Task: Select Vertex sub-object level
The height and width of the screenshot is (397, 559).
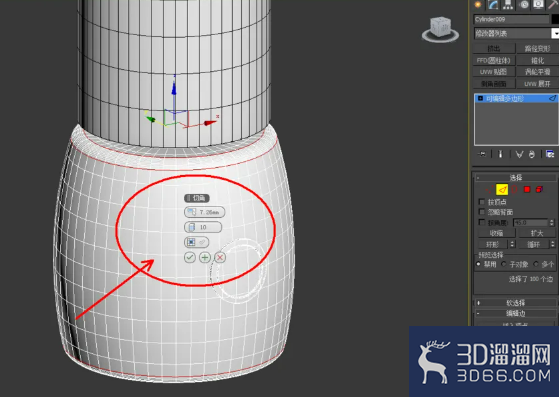Action: [488, 190]
